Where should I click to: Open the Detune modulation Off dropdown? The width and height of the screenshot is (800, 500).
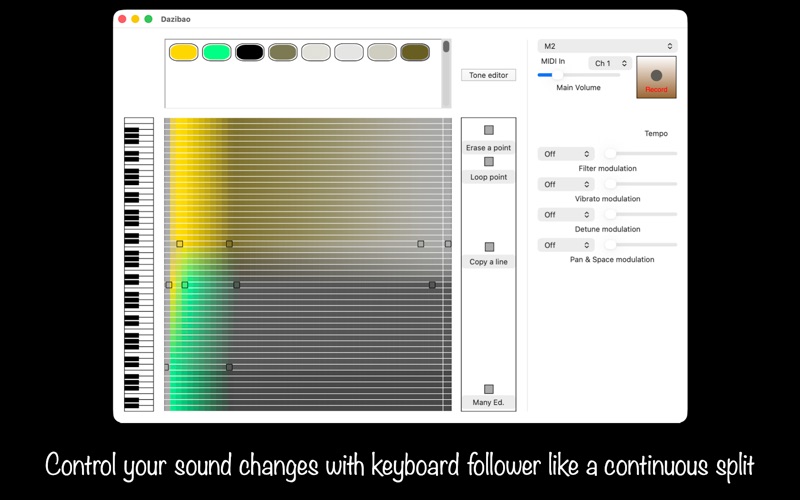click(x=566, y=215)
